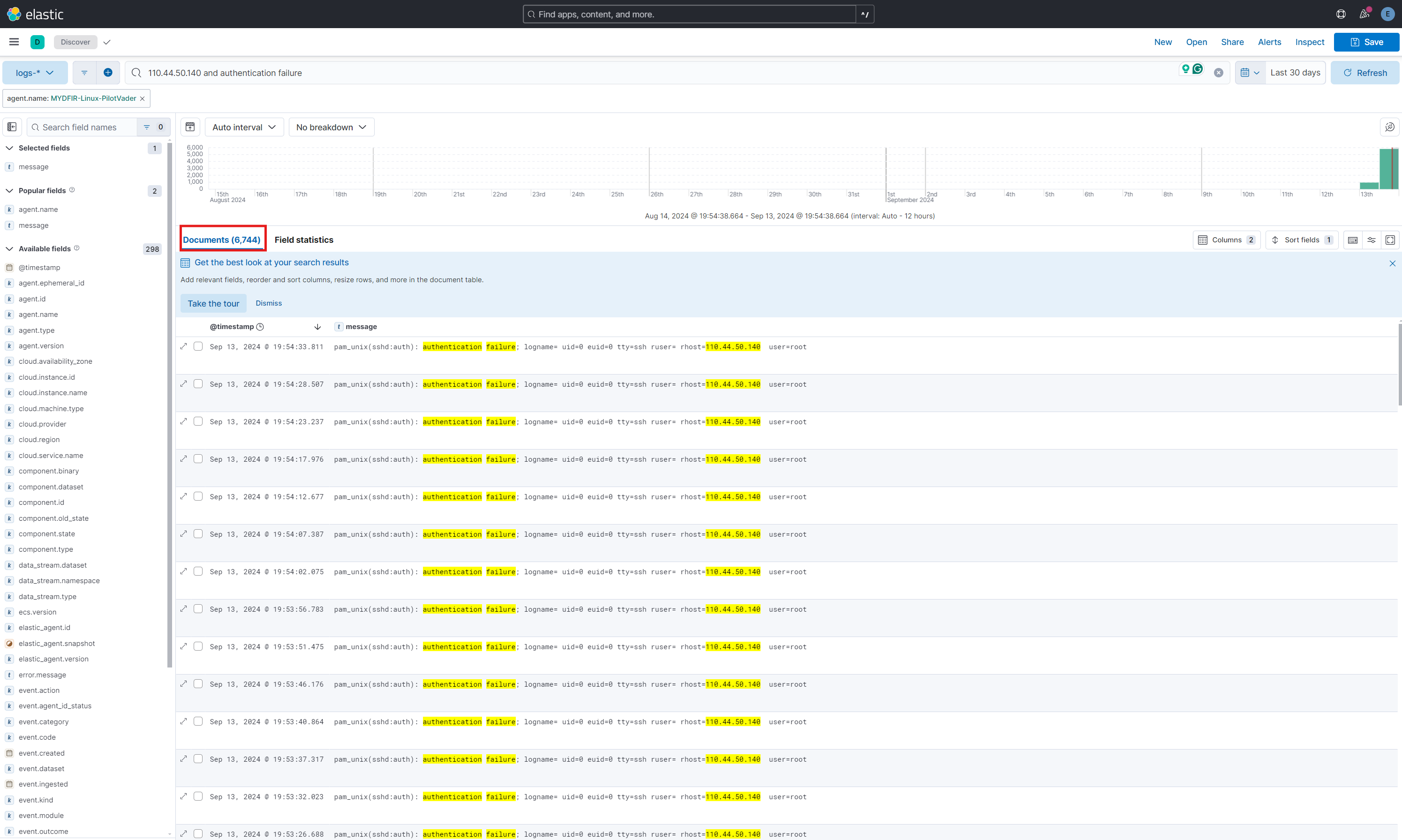Dismiss the search results tip banner
The height and width of the screenshot is (840, 1402).
pos(1392,263)
